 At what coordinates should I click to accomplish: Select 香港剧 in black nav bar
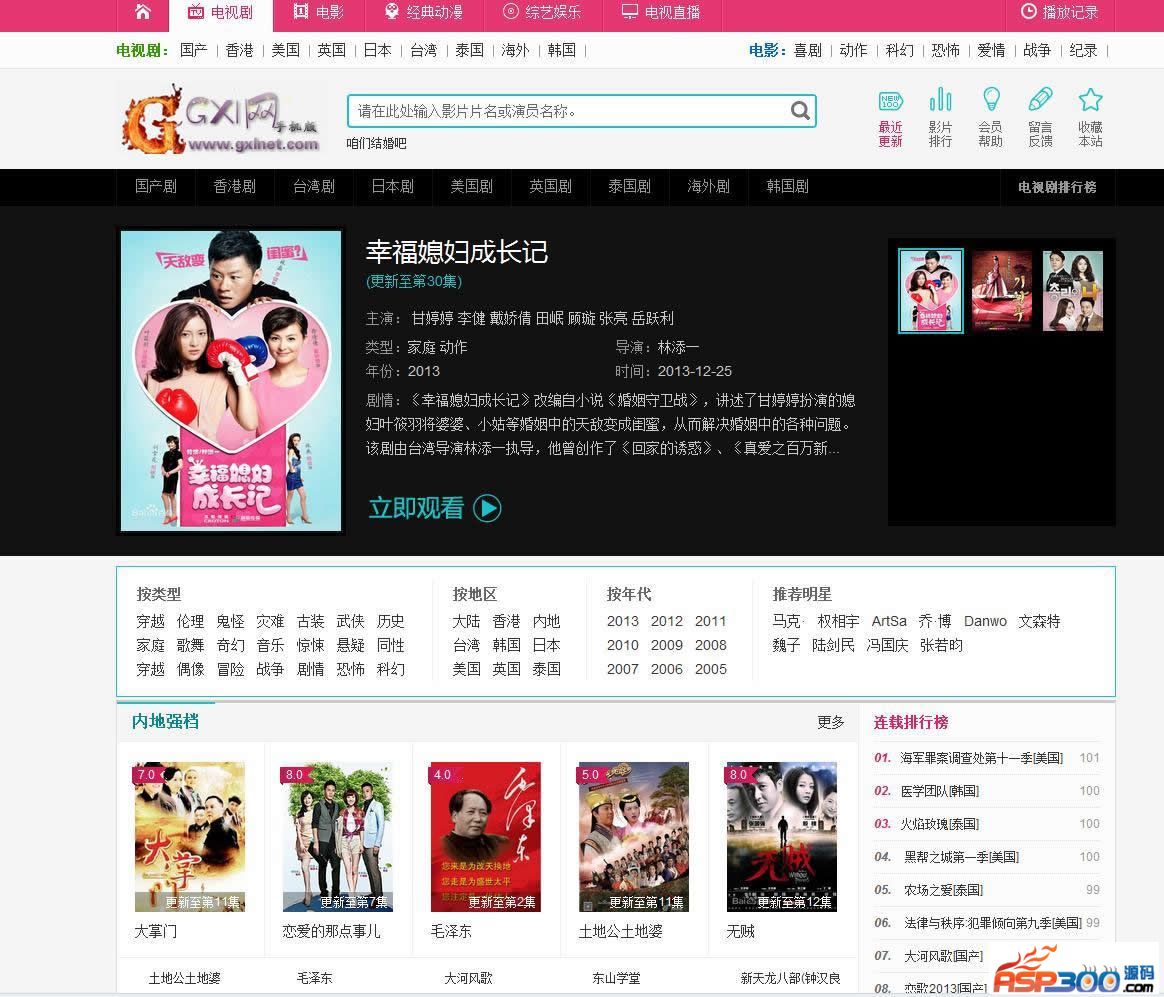point(235,186)
